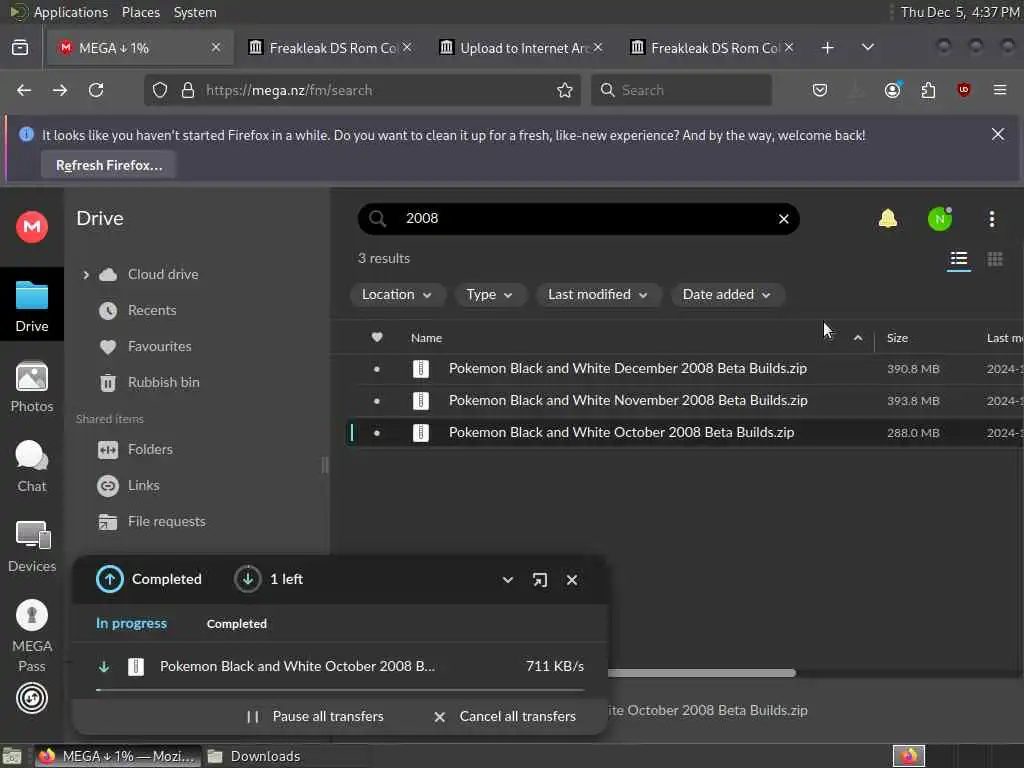Screen dimensions: 1024x768
Task: Click the transfer sync icon under MEGA Pass
Action: click(31, 698)
